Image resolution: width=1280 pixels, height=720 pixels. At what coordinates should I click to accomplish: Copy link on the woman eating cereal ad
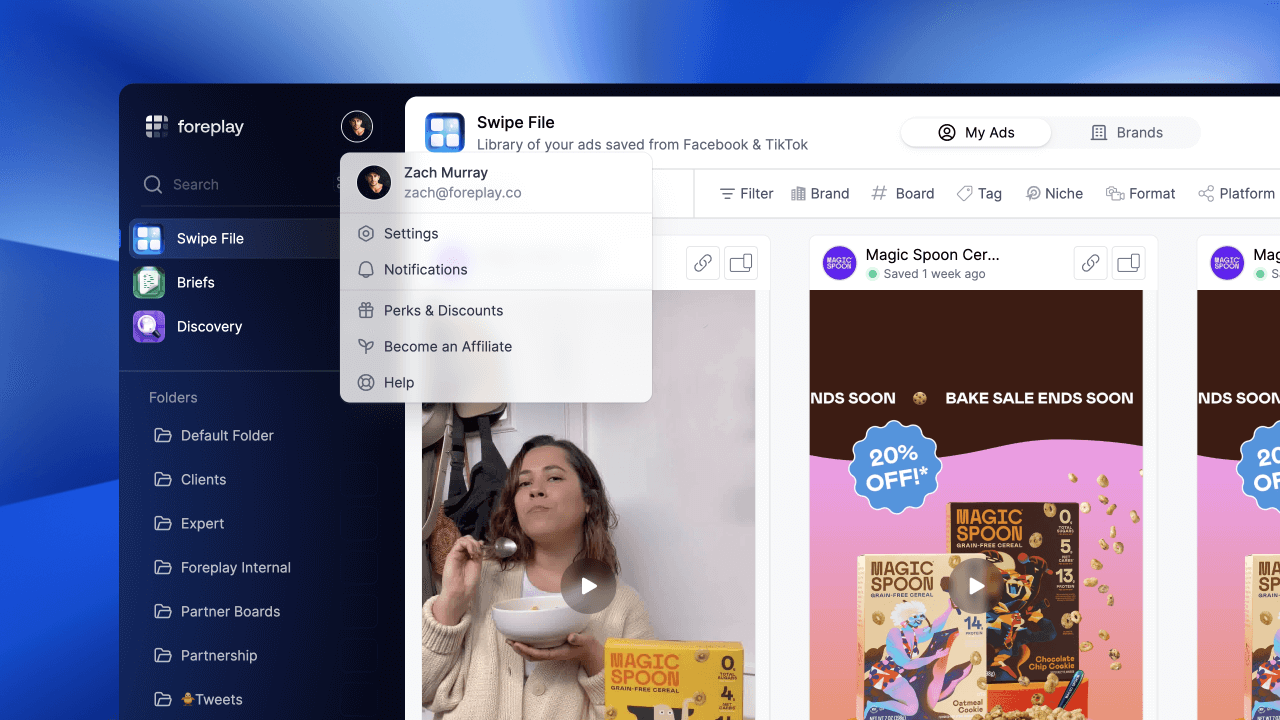703,263
